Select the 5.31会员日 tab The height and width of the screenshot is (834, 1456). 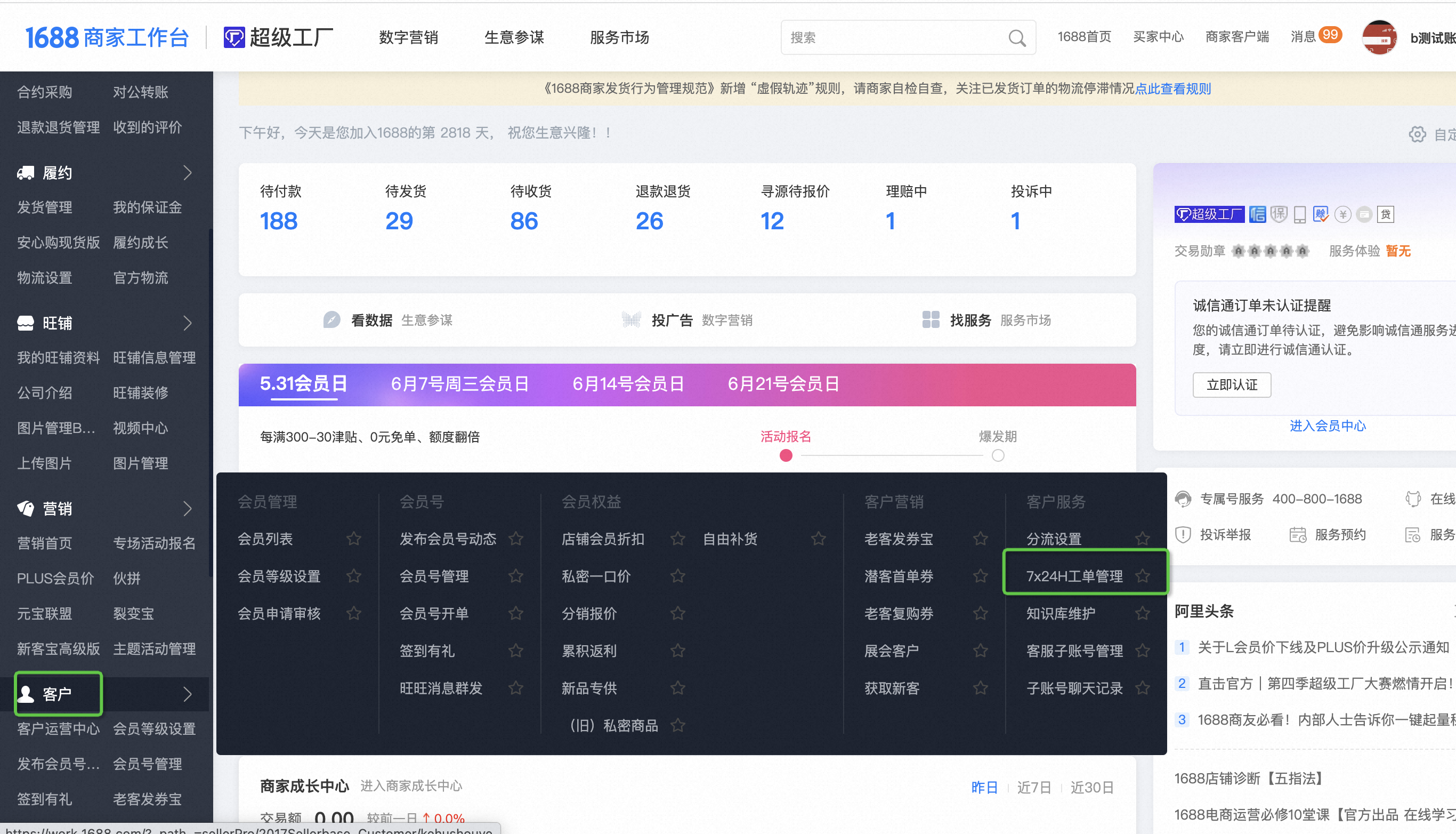click(303, 384)
